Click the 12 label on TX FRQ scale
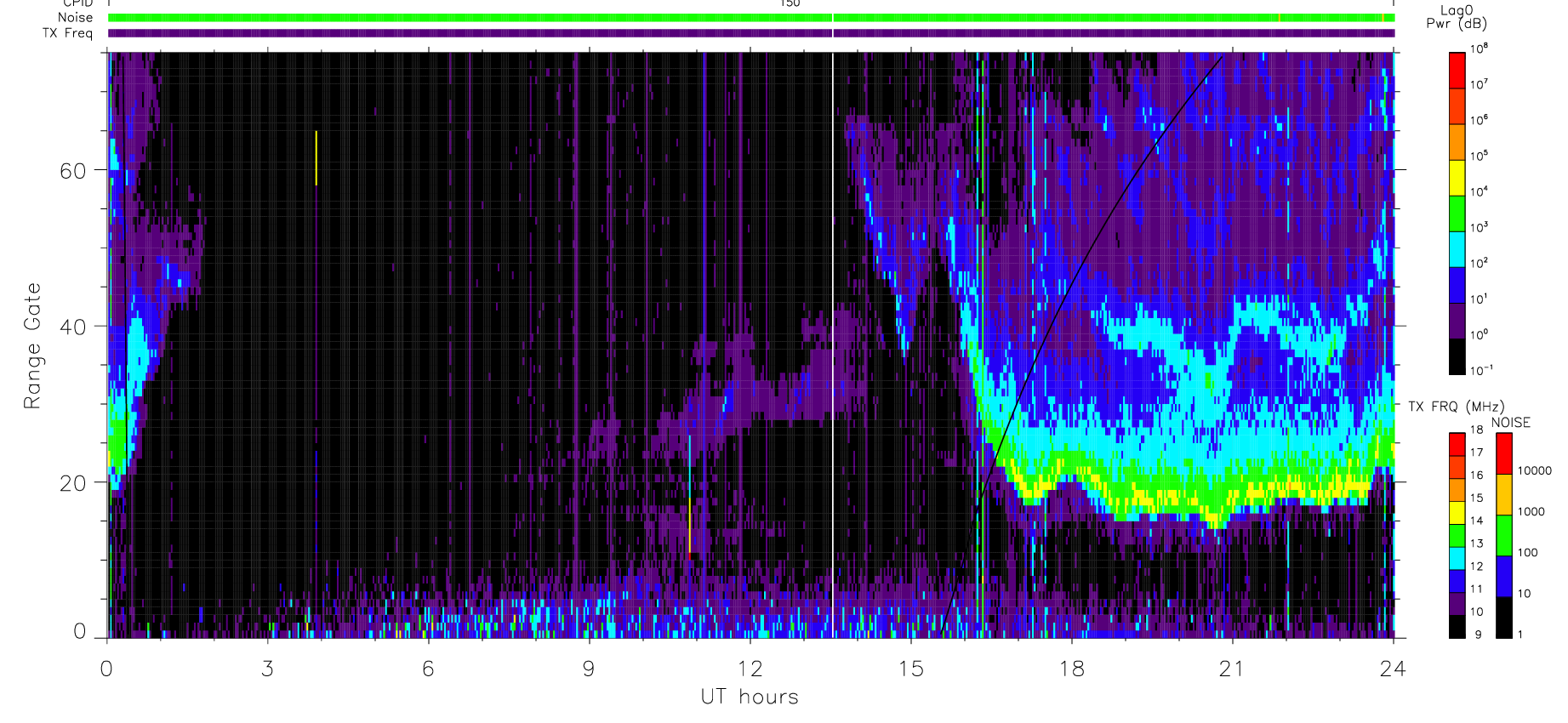The image size is (1568, 723). coord(1476,566)
